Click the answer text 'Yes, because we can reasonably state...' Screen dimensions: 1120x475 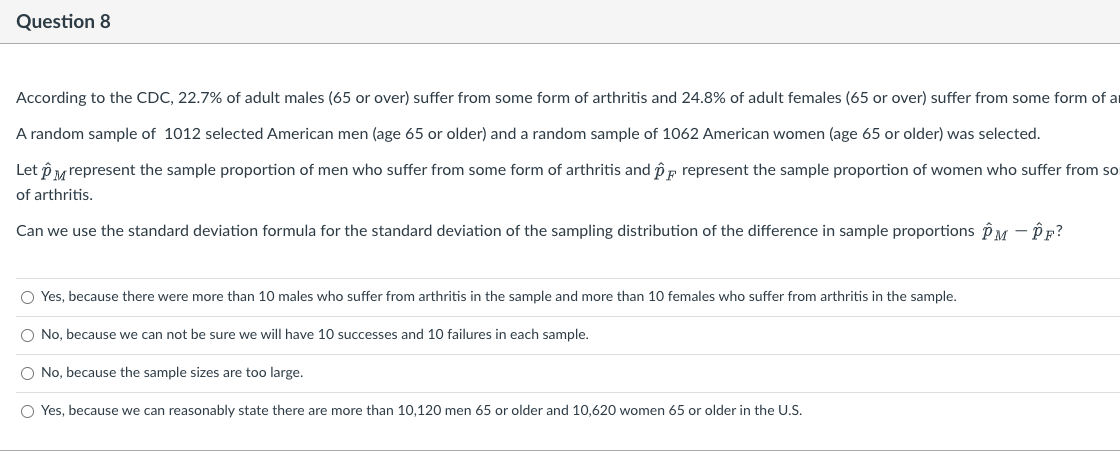(421, 411)
